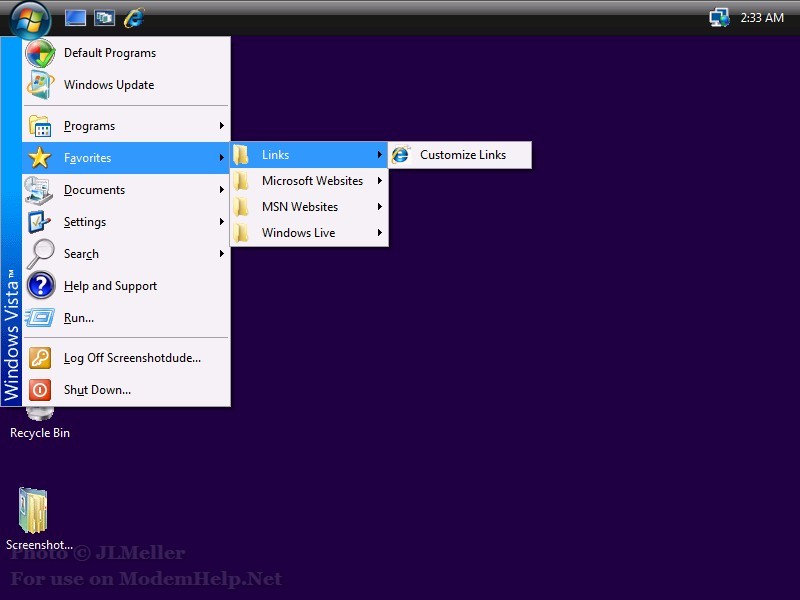
Task: Click the 2:33 AM clock
Action: point(762,18)
